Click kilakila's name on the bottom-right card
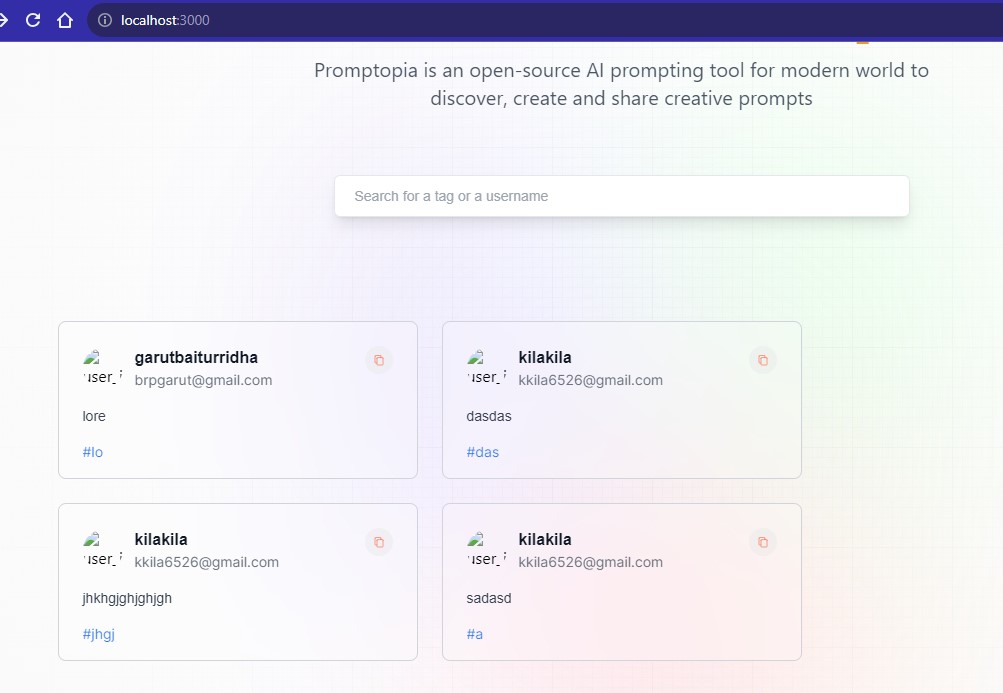Viewport: 1003px width, 693px height. click(x=544, y=539)
